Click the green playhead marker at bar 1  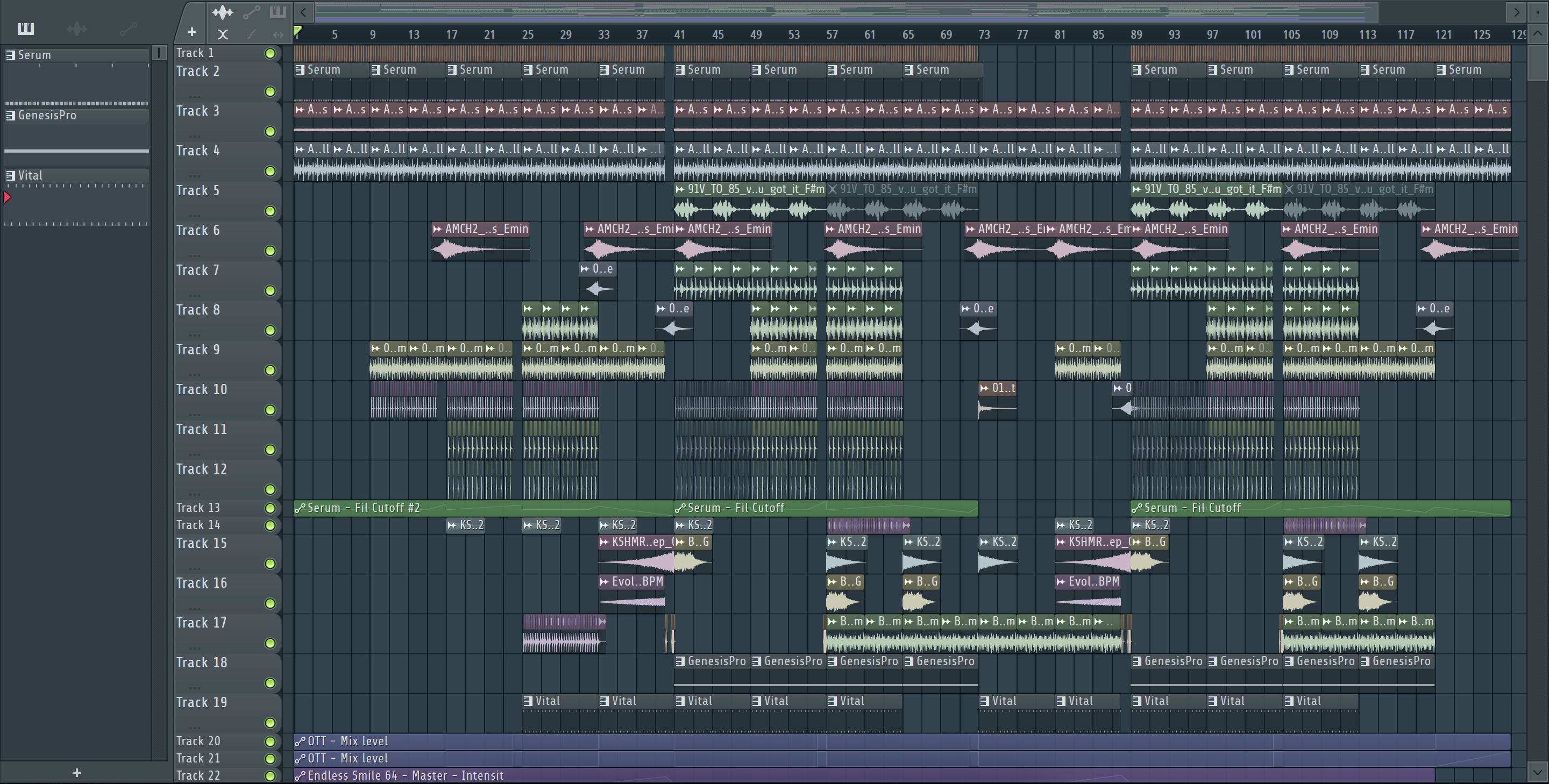tap(297, 31)
